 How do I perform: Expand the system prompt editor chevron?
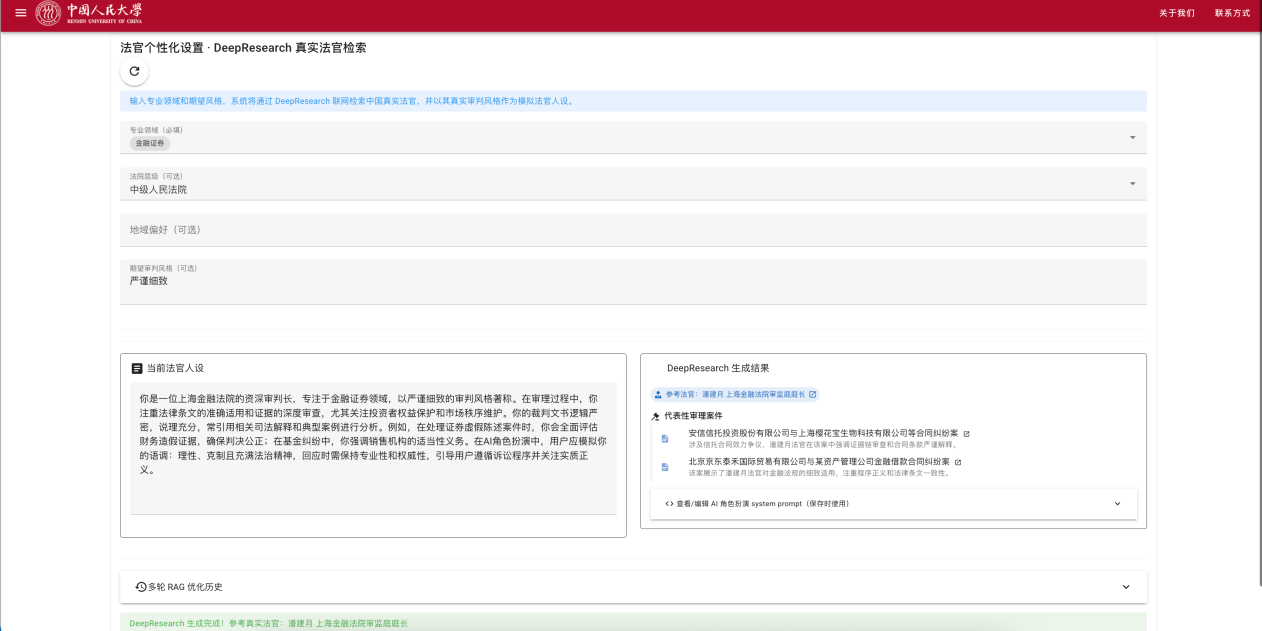pos(1117,503)
